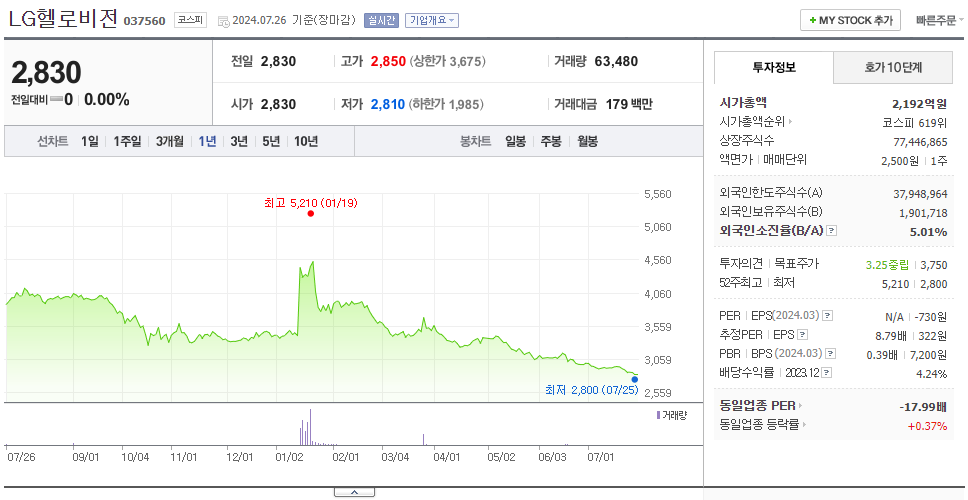Screen dimensions: 968x500
Task: Switch to the 호가10단계 tab
Action: 893,67
